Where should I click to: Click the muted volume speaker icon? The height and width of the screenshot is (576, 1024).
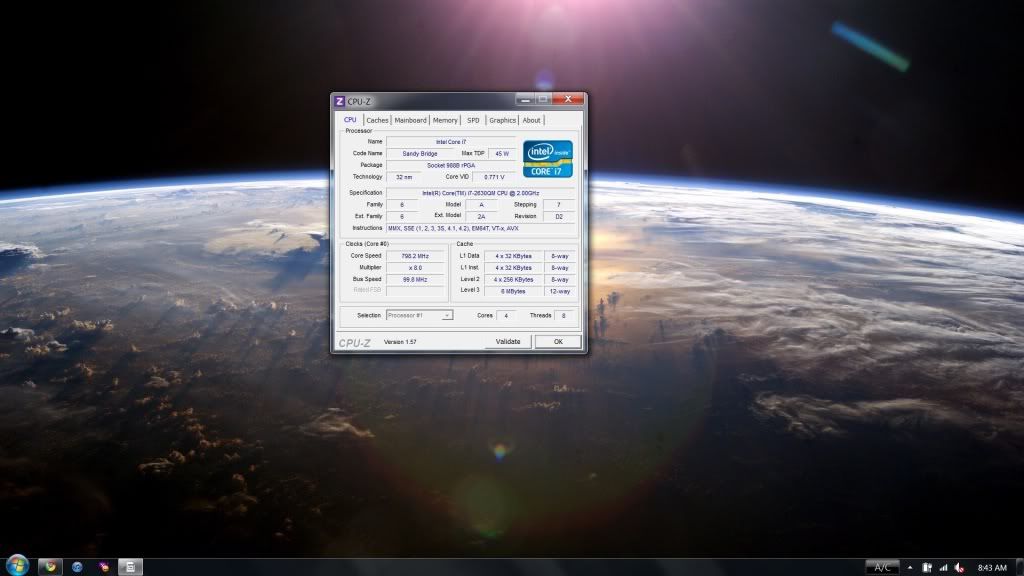[959, 568]
